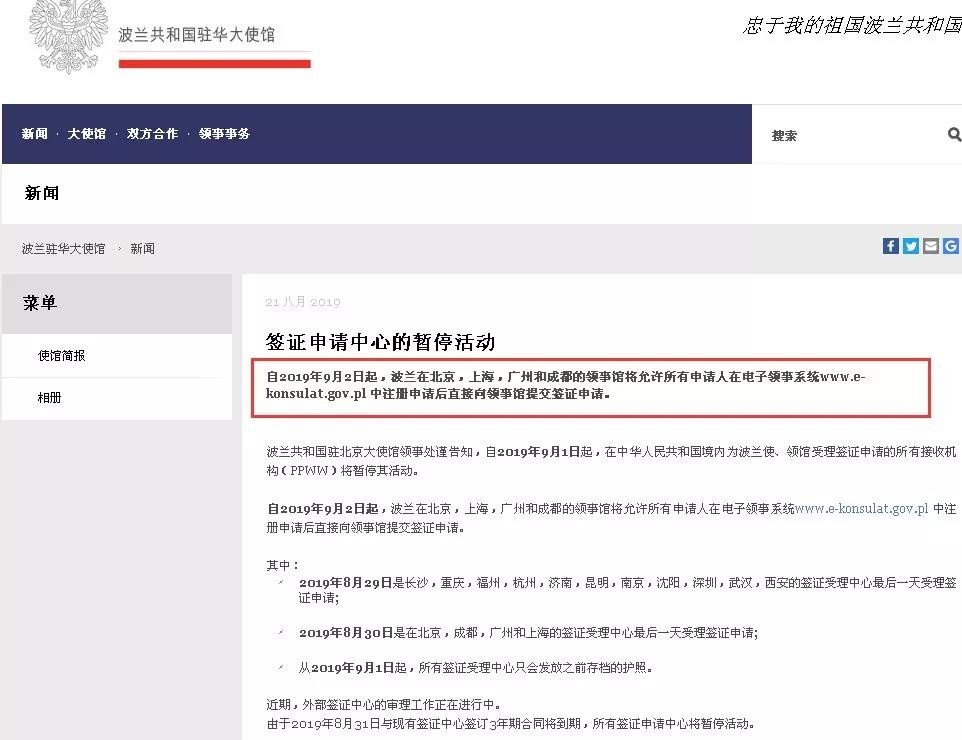Share the article via the Twitter icon
The width and height of the screenshot is (962, 740).
point(910,245)
